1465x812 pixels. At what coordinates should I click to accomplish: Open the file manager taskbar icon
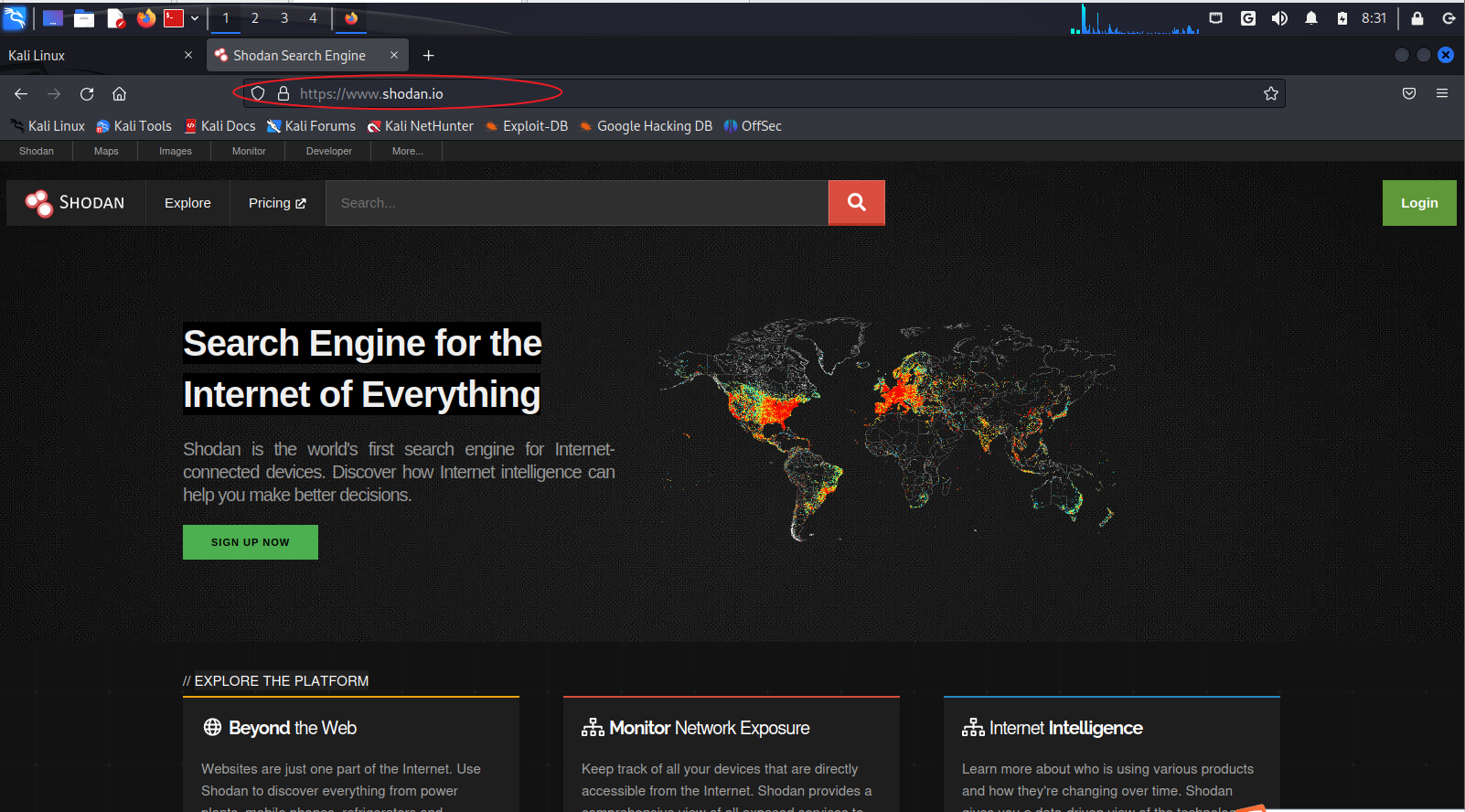point(84,18)
